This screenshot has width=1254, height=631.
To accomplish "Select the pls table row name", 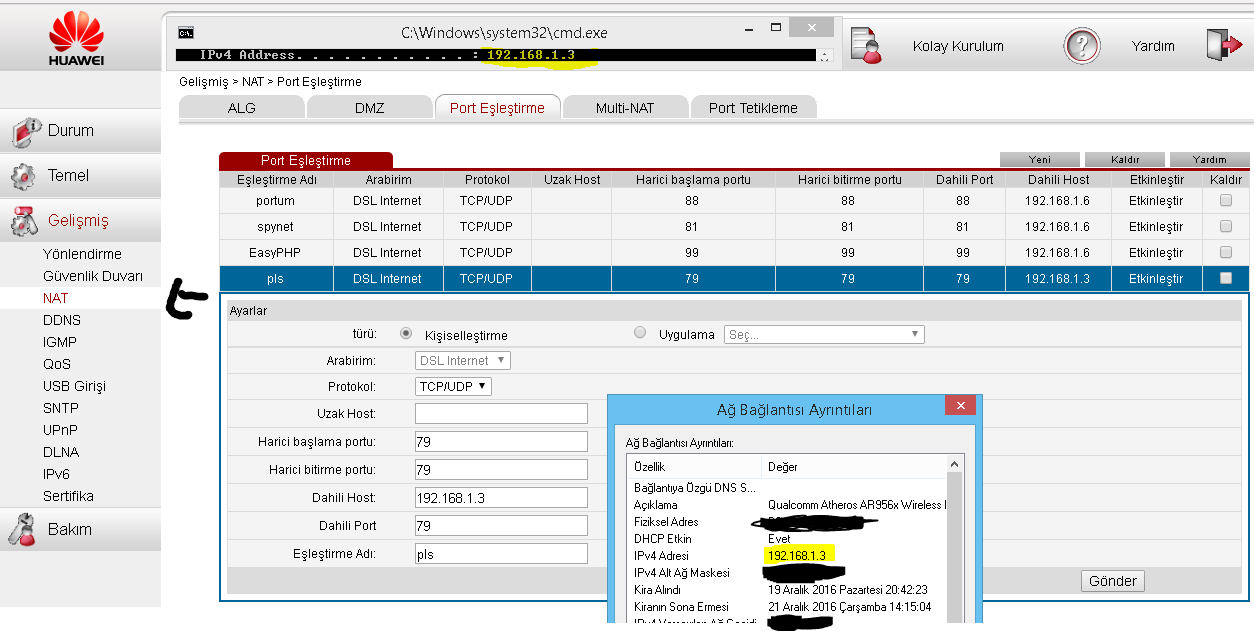I will click(276, 279).
